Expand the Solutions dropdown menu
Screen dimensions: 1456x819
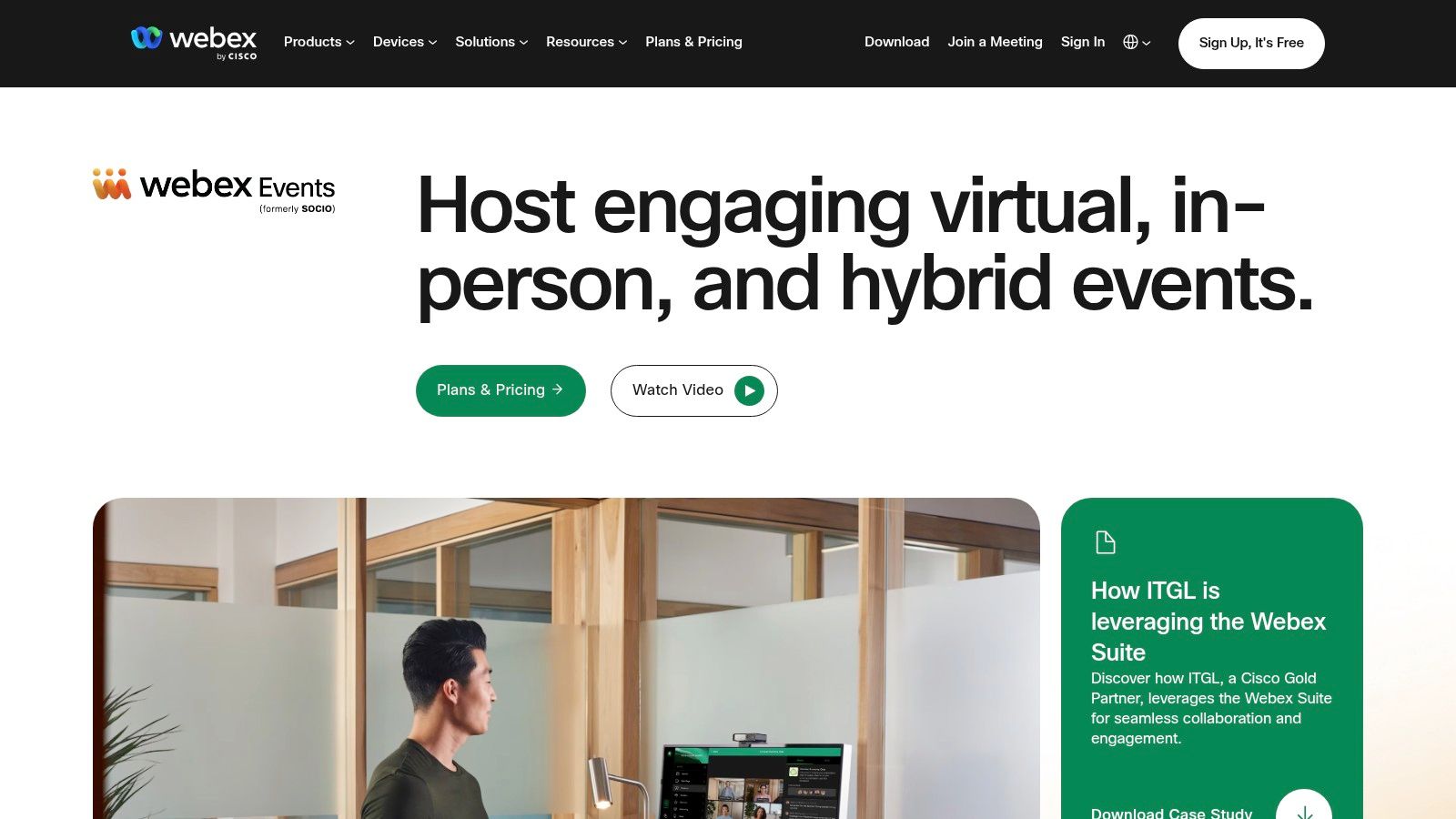pyautogui.click(x=491, y=42)
